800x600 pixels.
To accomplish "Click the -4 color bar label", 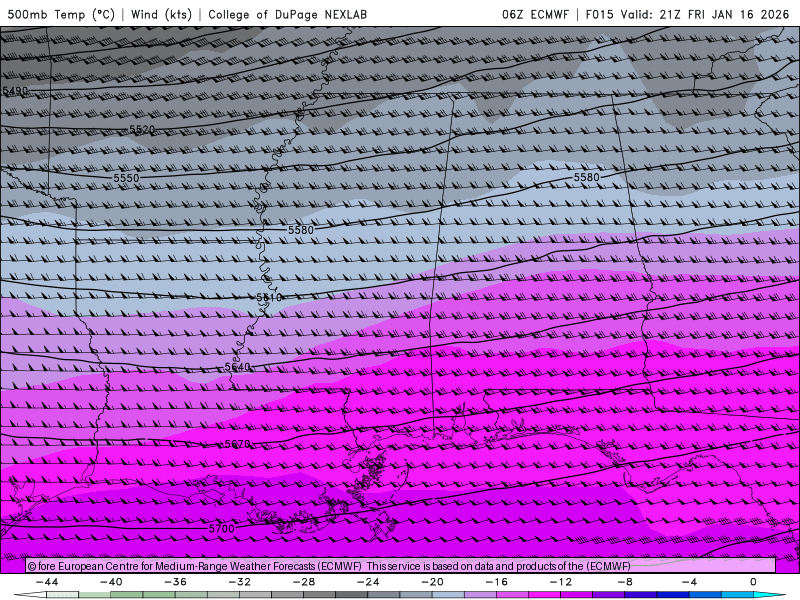I will (x=689, y=582).
